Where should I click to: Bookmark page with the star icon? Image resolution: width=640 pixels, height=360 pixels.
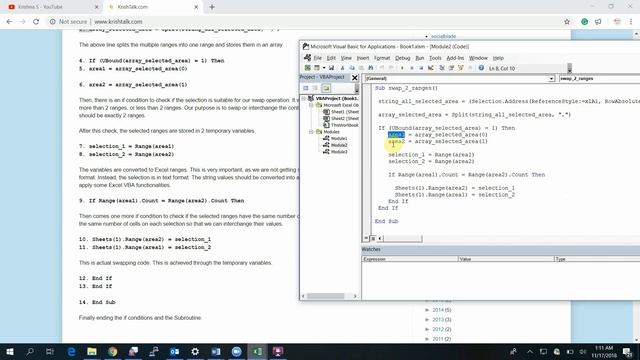pos(567,22)
